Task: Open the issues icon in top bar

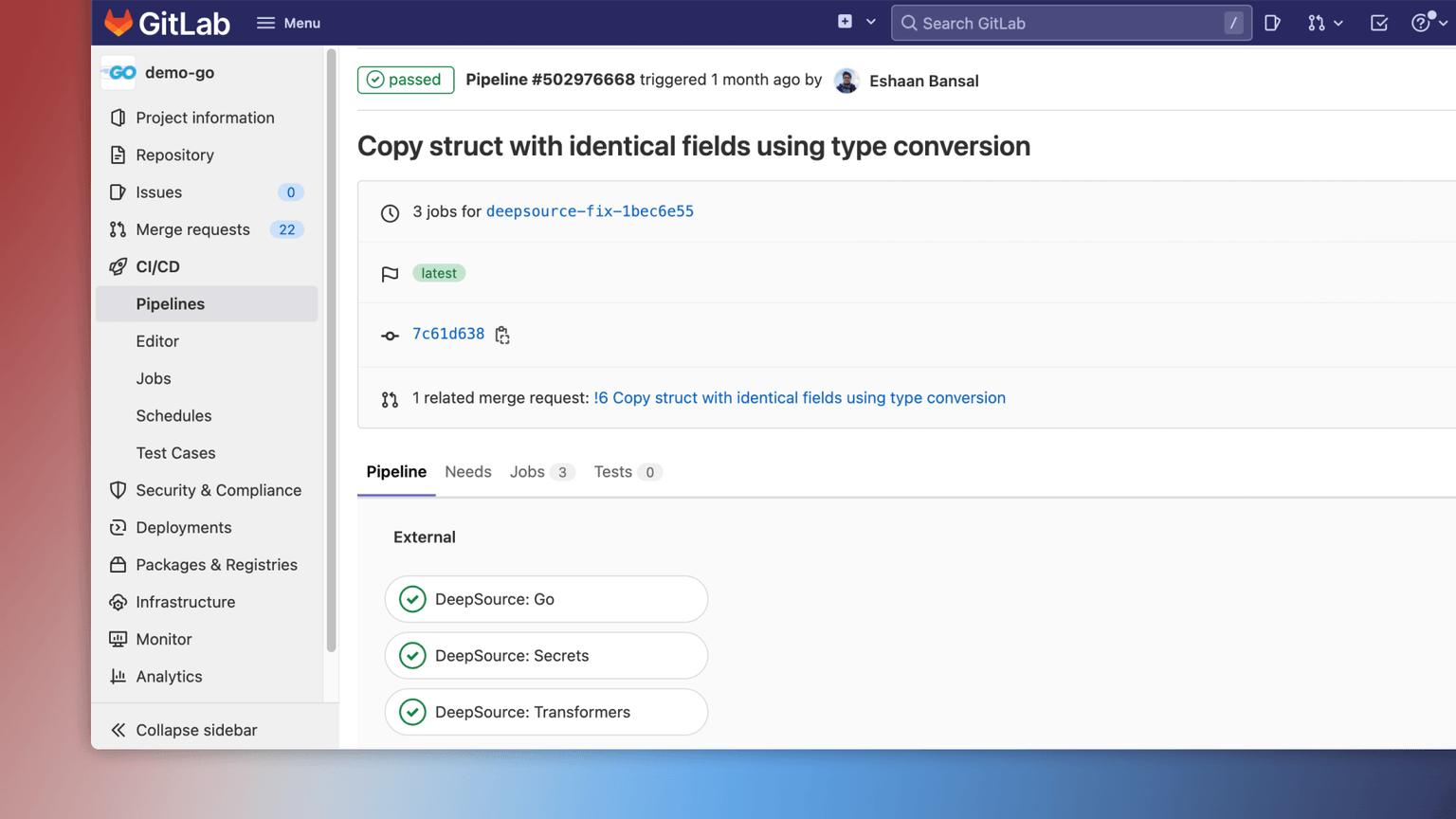Action: click(1272, 23)
